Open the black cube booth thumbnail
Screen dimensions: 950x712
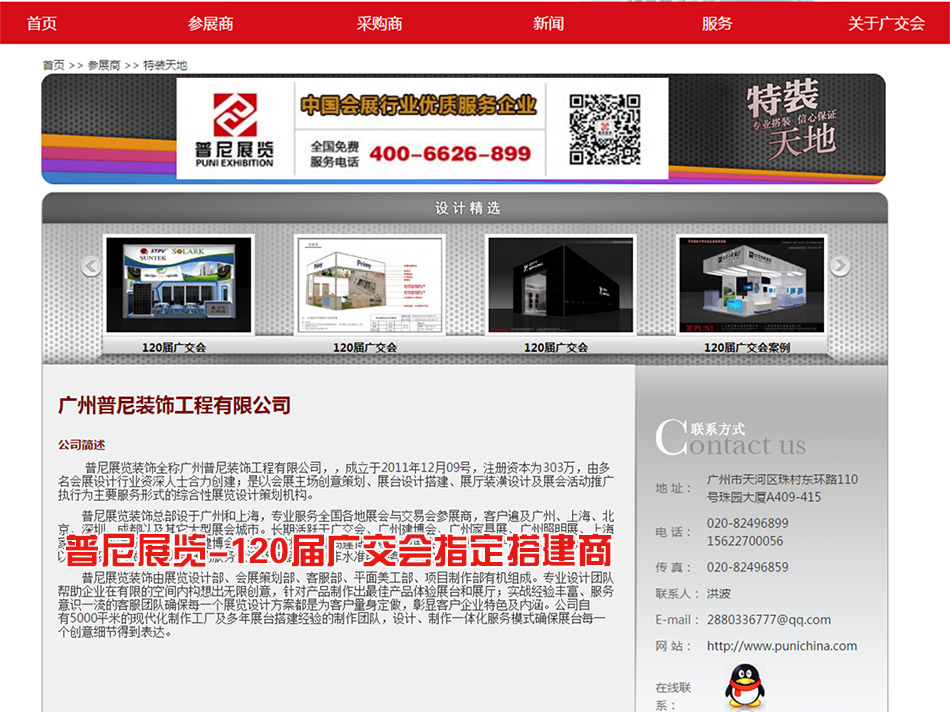[x=560, y=285]
